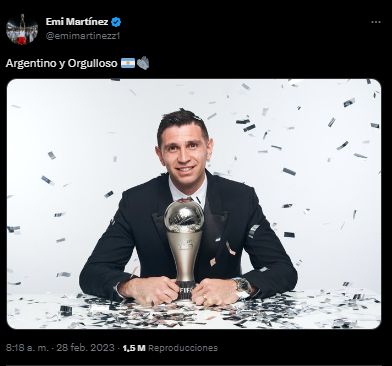Click Emi Martínez's profile avatar picture
This screenshot has height=366, width=392.
[x=22, y=29]
